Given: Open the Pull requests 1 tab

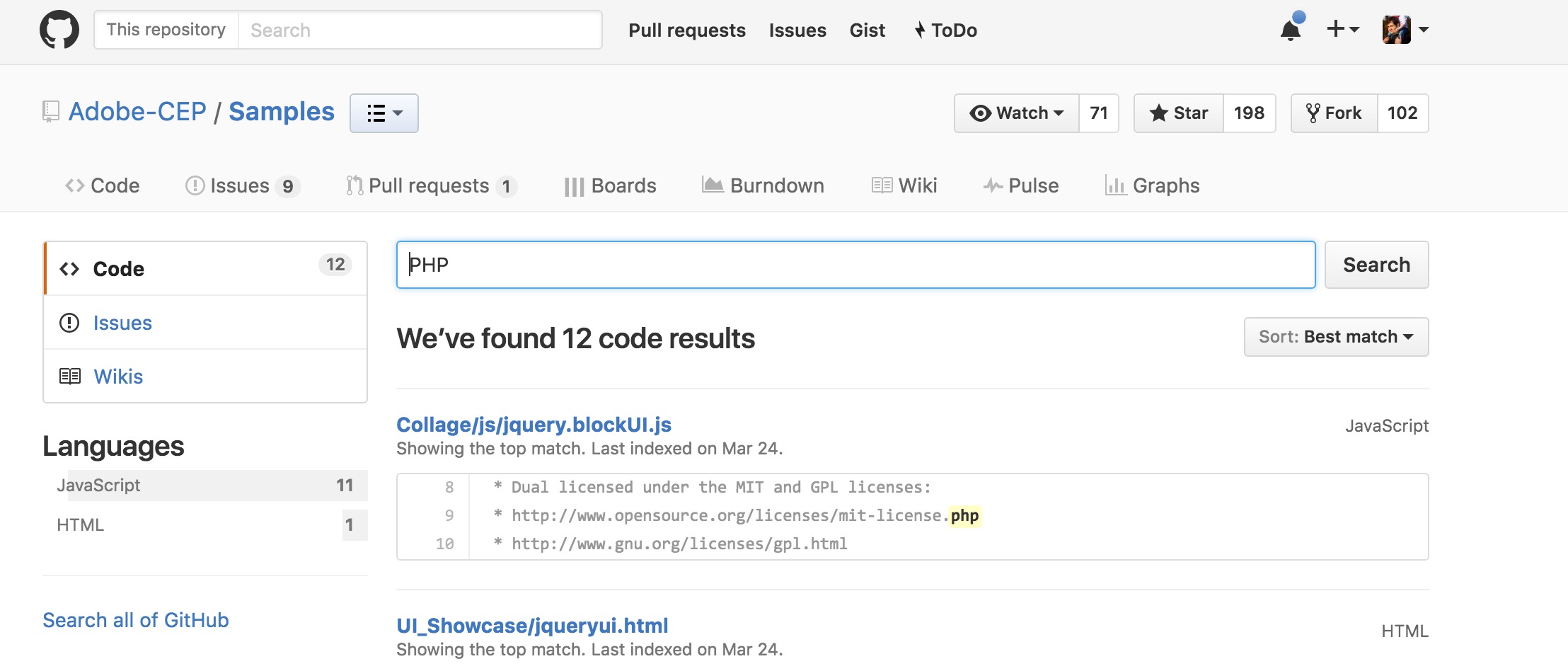Looking at the screenshot, I should (432, 185).
